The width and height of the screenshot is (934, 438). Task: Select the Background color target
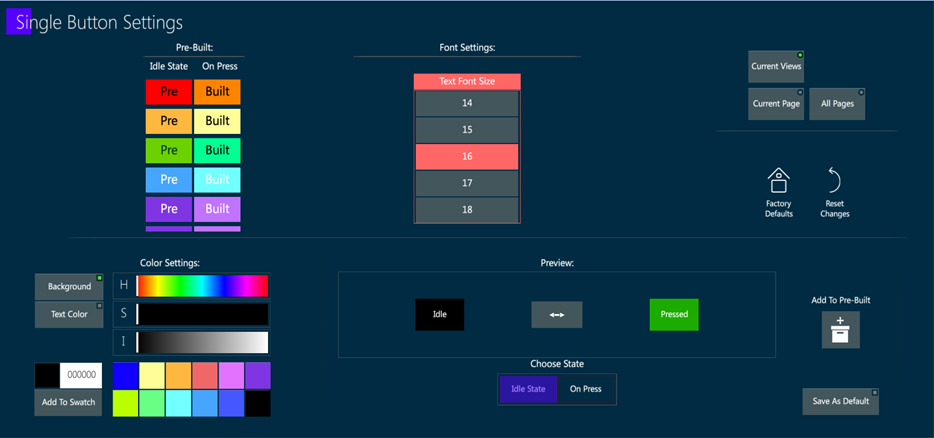[x=69, y=287]
